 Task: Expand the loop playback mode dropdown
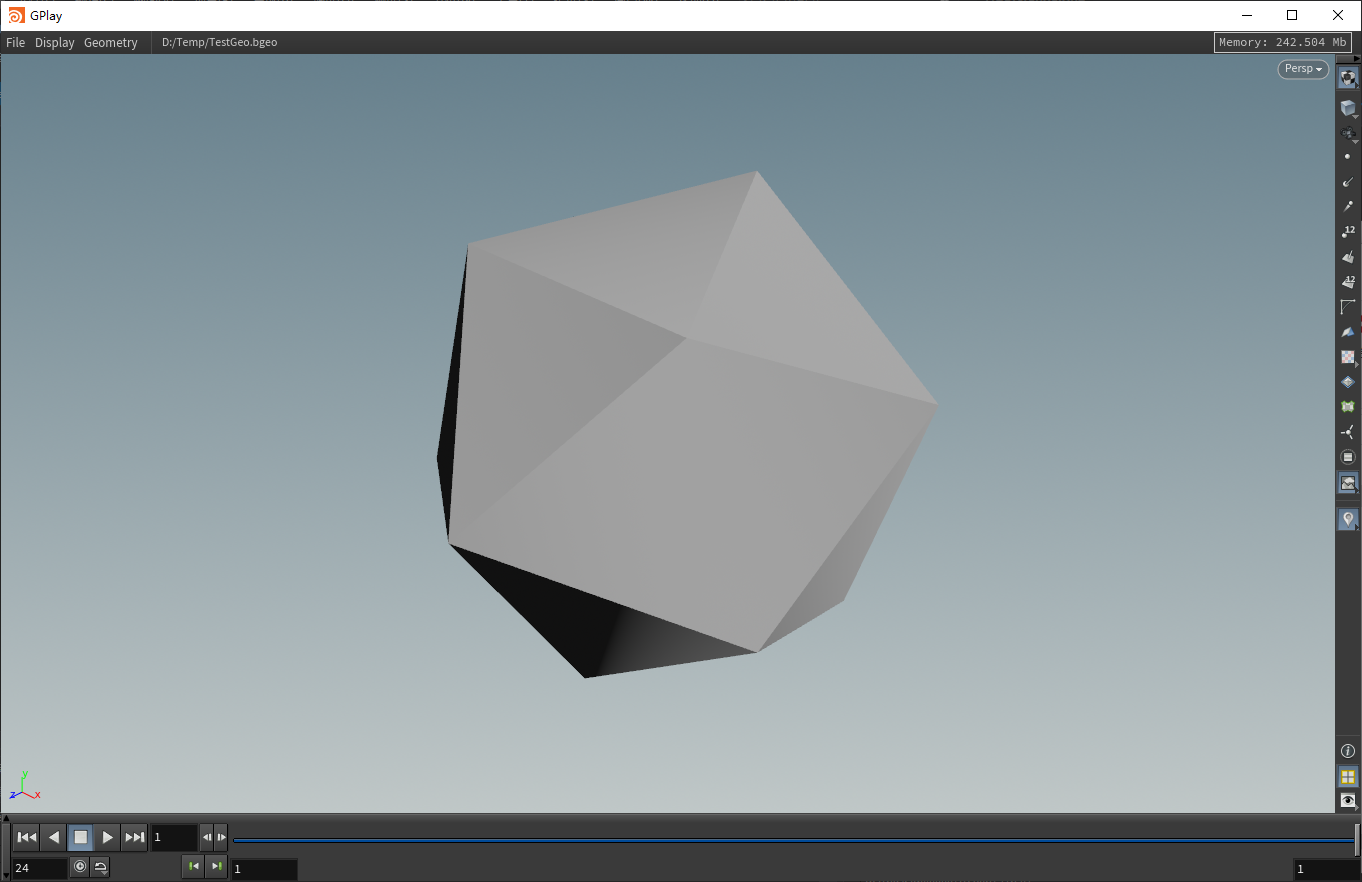[x=100, y=867]
